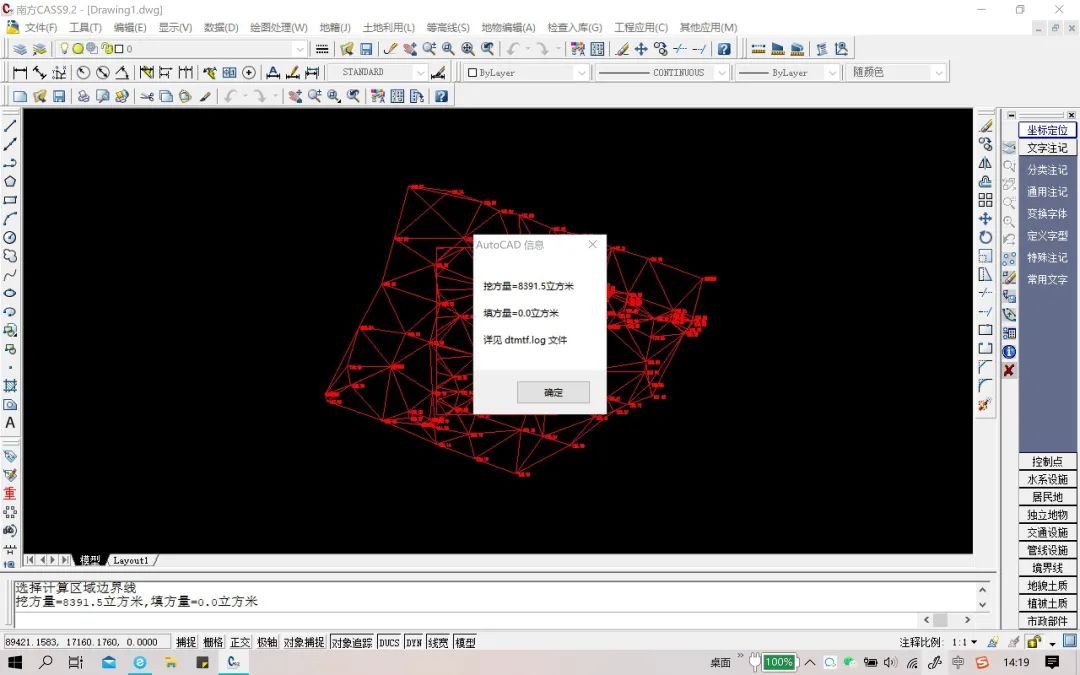
Task: Open 水系设施 feature category
Action: click(1047, 479)
